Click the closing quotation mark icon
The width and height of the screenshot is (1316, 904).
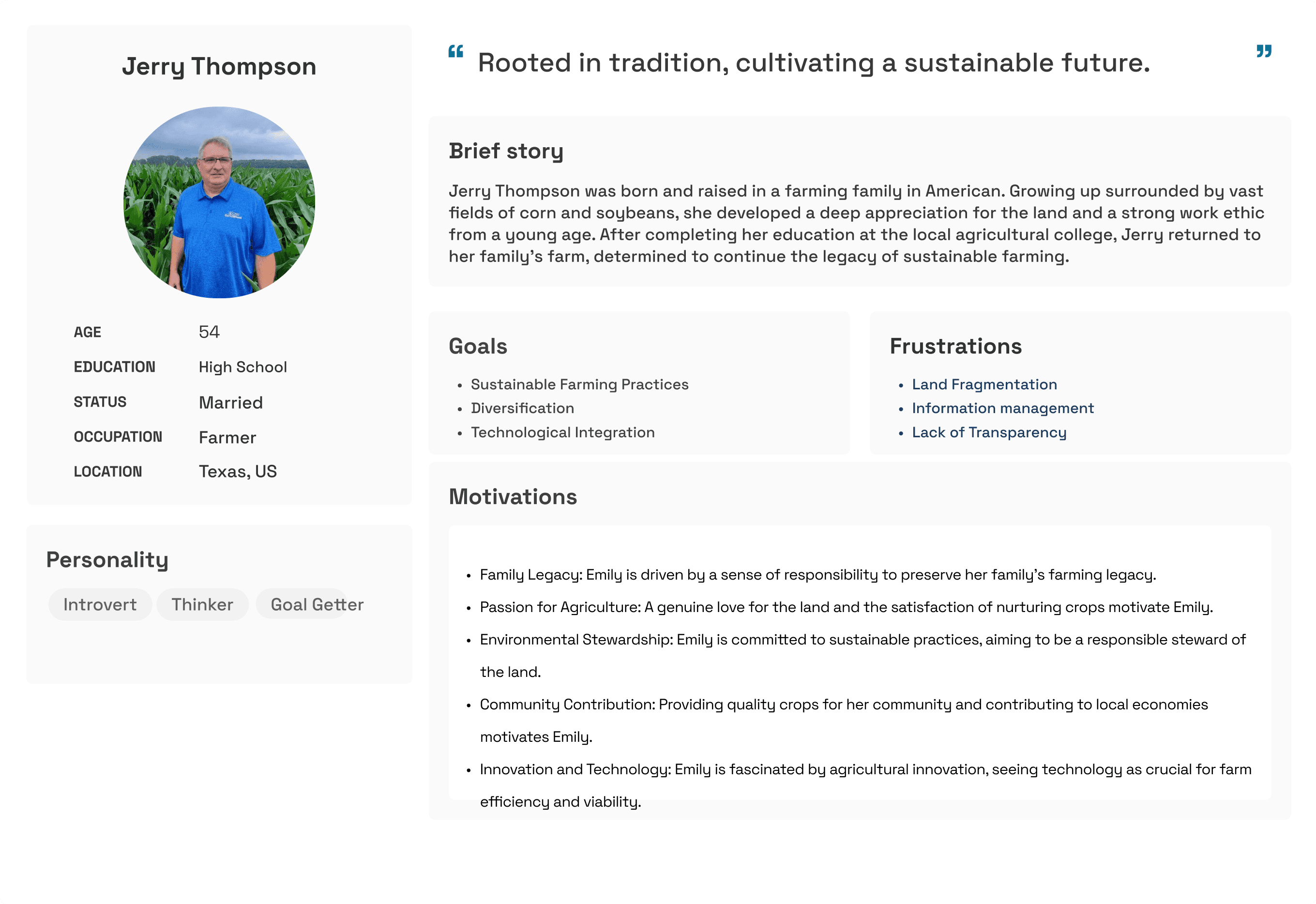(1264, 51)
